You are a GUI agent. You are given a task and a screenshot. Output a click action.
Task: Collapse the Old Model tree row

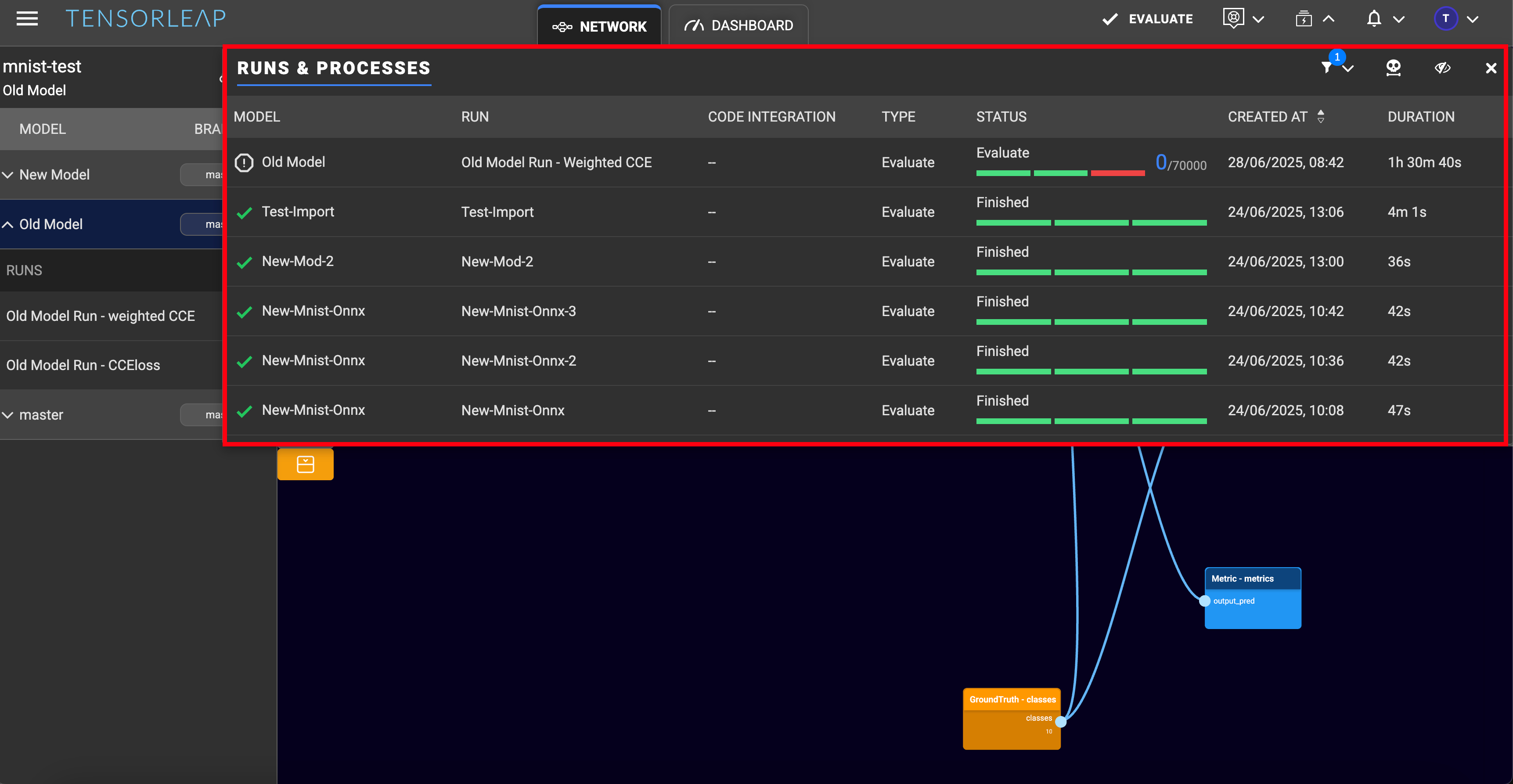(x=8, y=224)
